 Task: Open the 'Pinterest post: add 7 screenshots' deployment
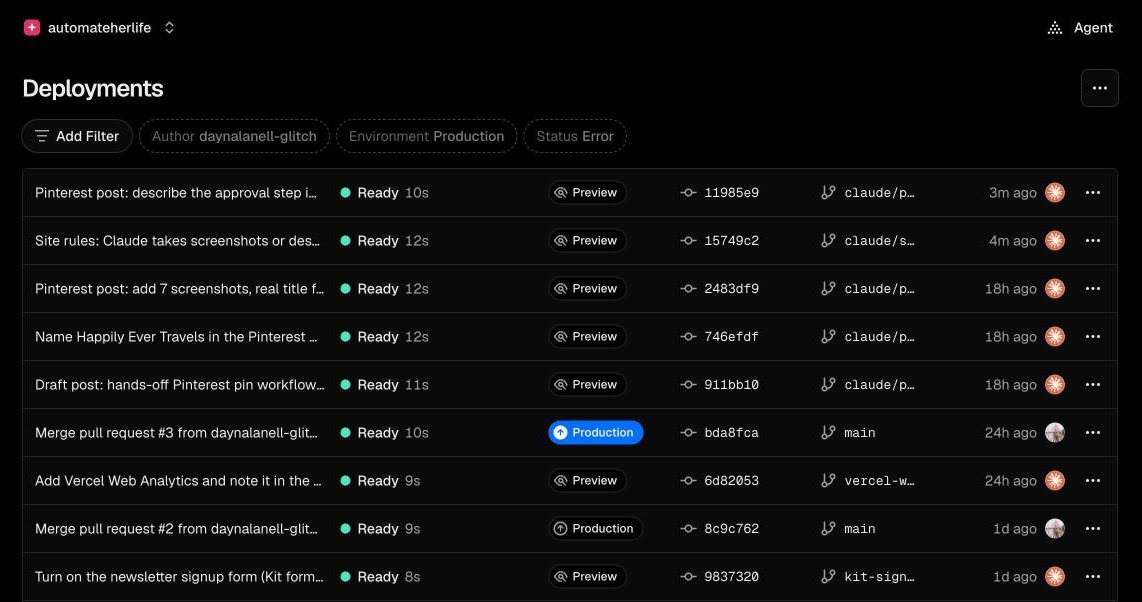pos(180,289)
